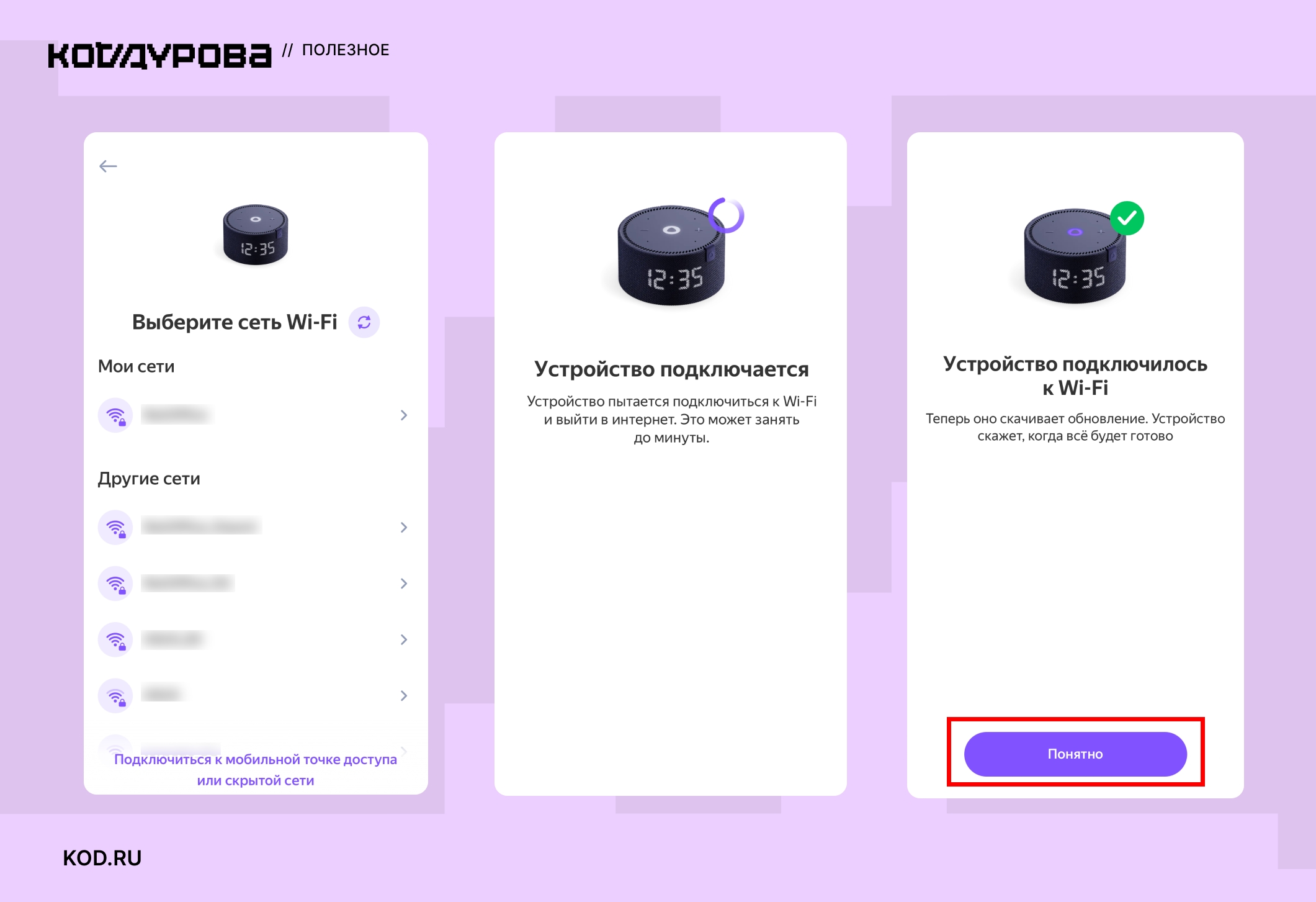Tap the fourth Wi-Fi icon under Другие сети
The image size is (1316, 902).
point(115,695)
